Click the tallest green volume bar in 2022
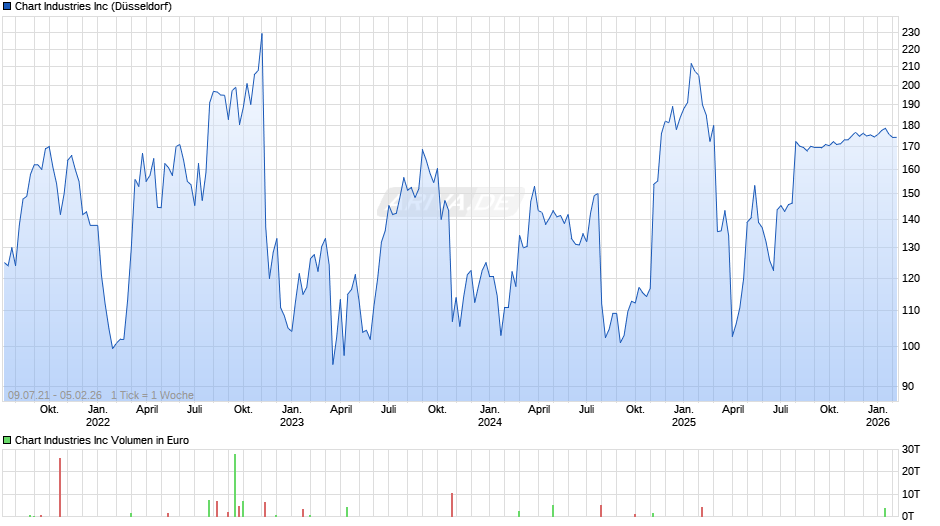Screen dimensions: 940x526 [235, 485]
